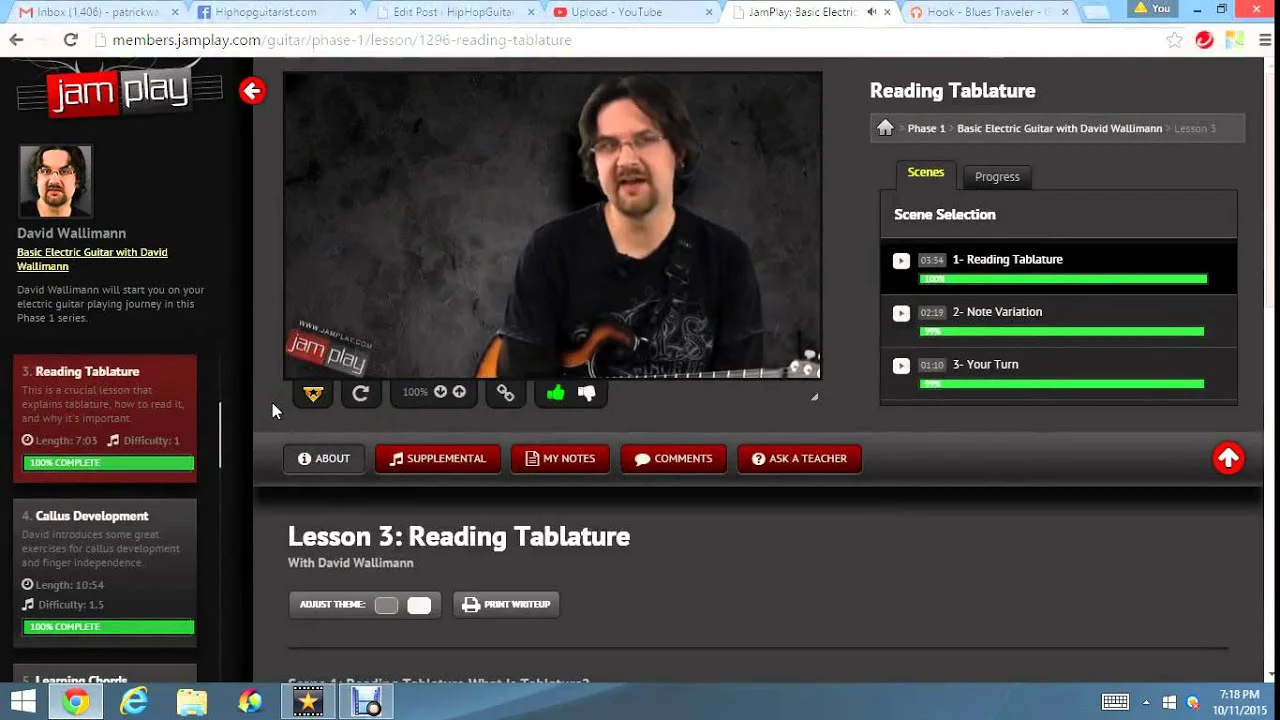The image size is (1280, 720).
Task: Click the browser back arrow
Action: click(16, 40)
